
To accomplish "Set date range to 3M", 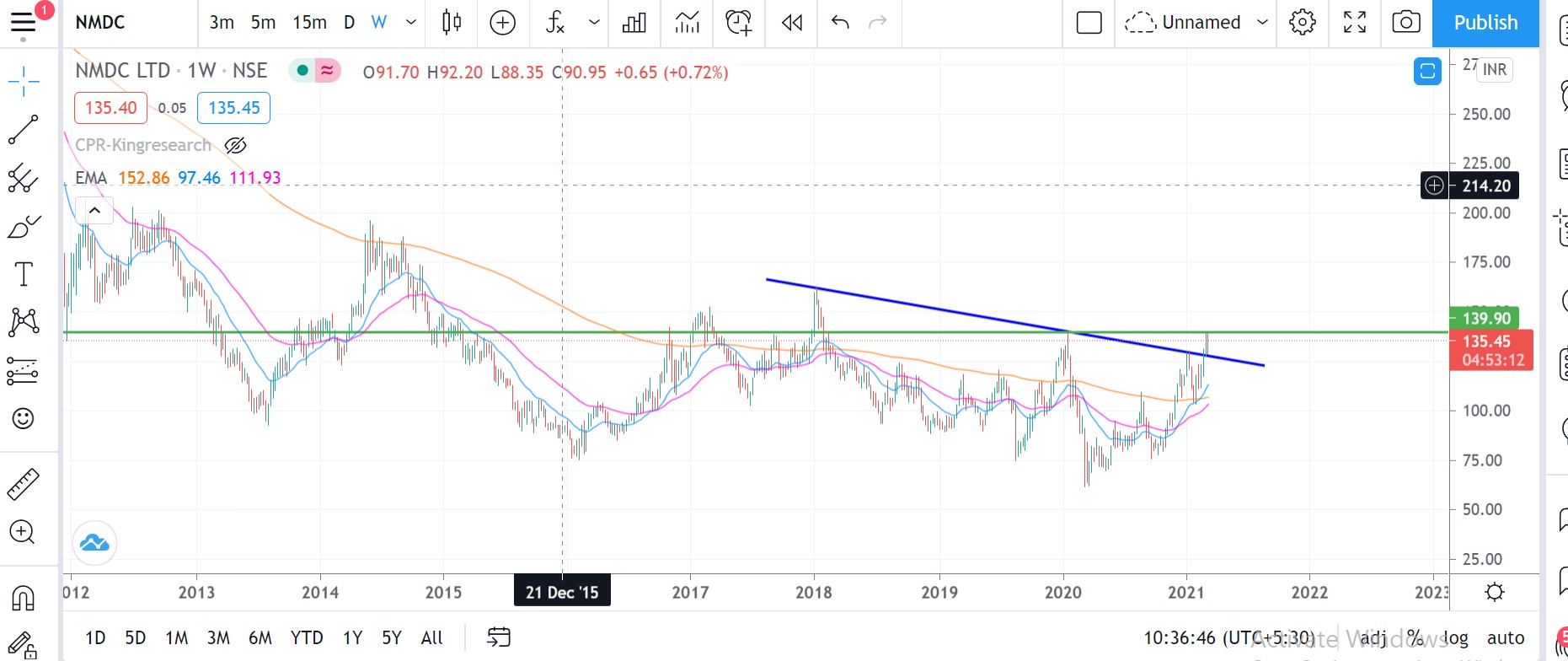I will pyautogui.click(x=218, y=638).
